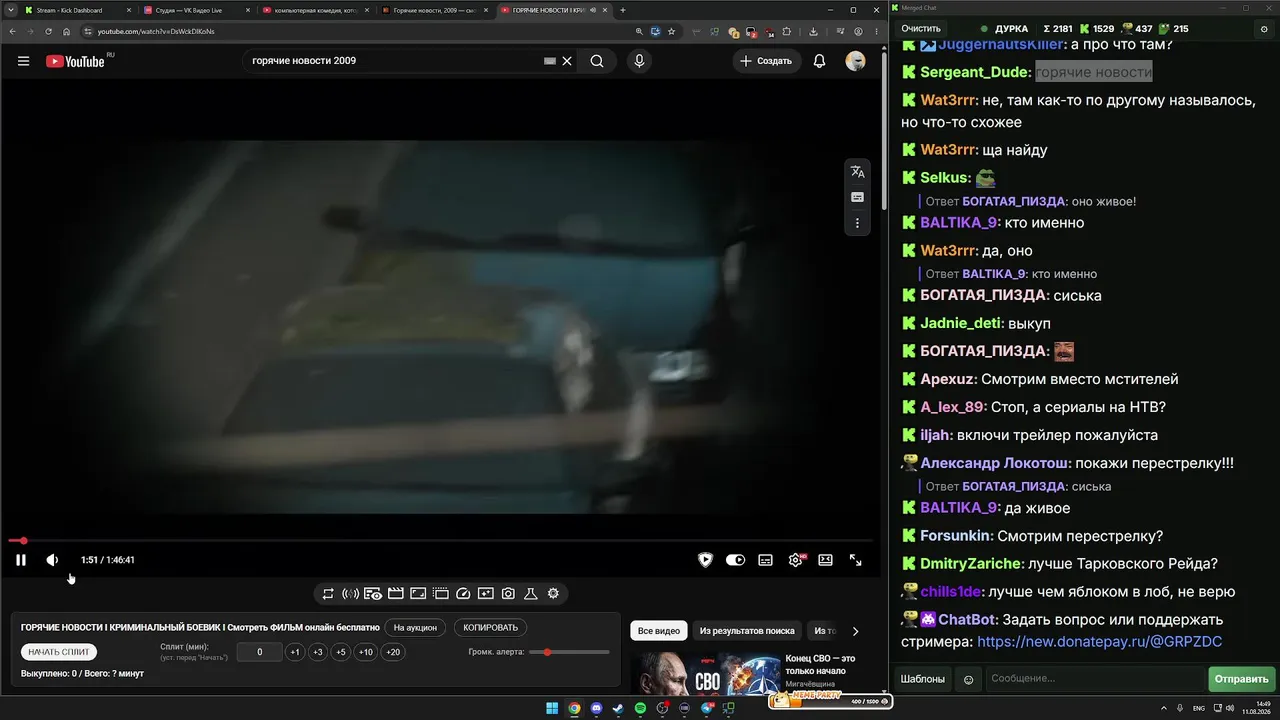This screenshot has width=1280, height=720.
Task: Expand the tab search dropdown arrow
Action: pyautogui.click(x=10, y=10)
